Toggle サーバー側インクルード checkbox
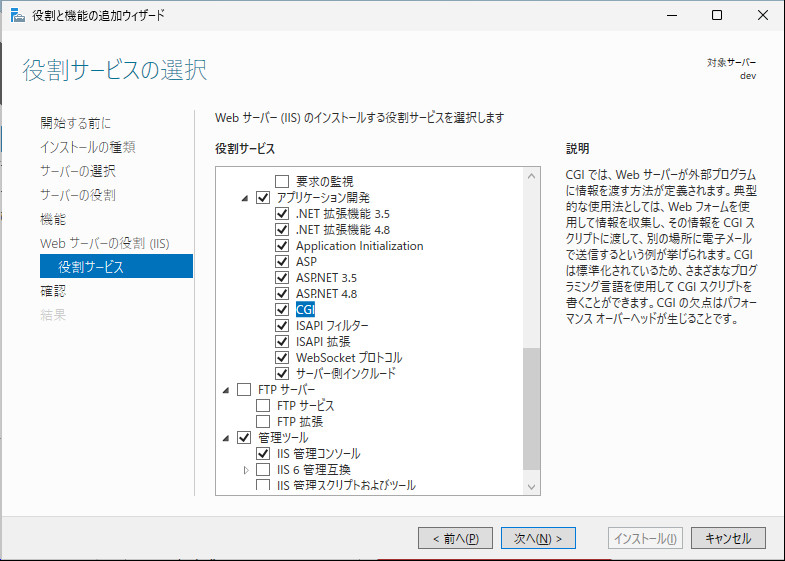This screenshot has width=785, height=561. point(282,373)
